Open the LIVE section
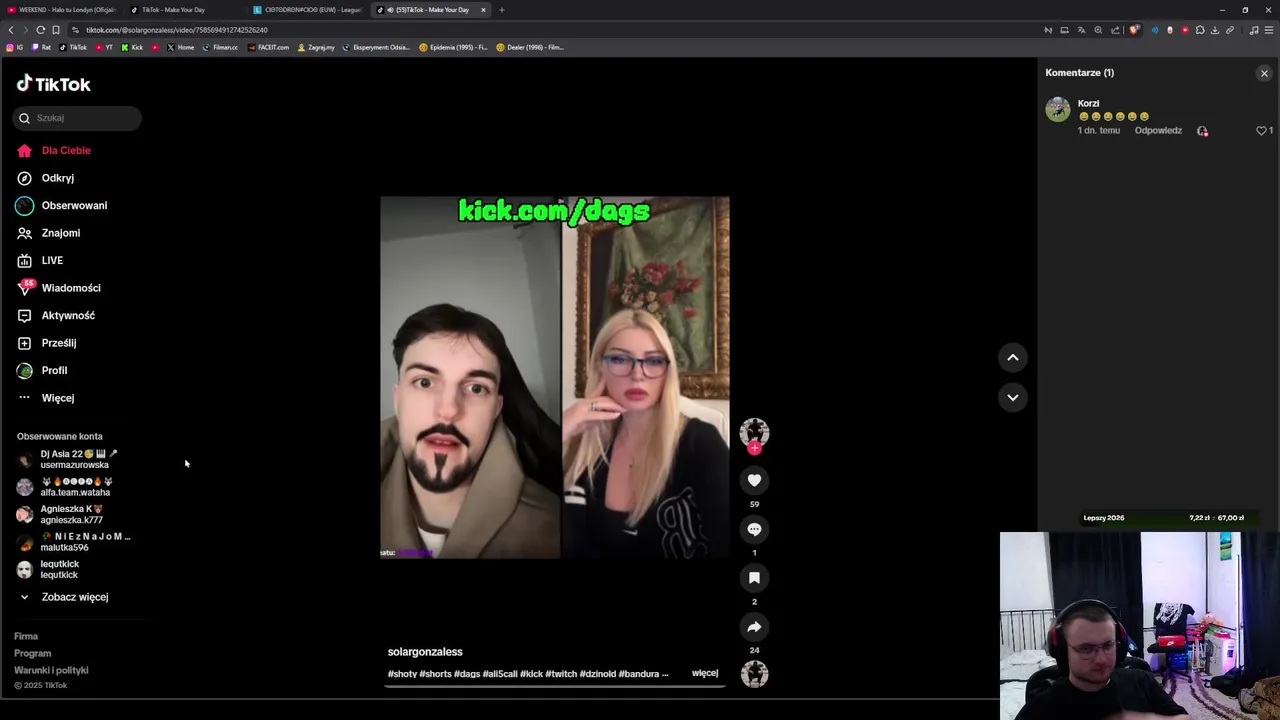The height and width of the screenshot is (720, 1280). 40,260
